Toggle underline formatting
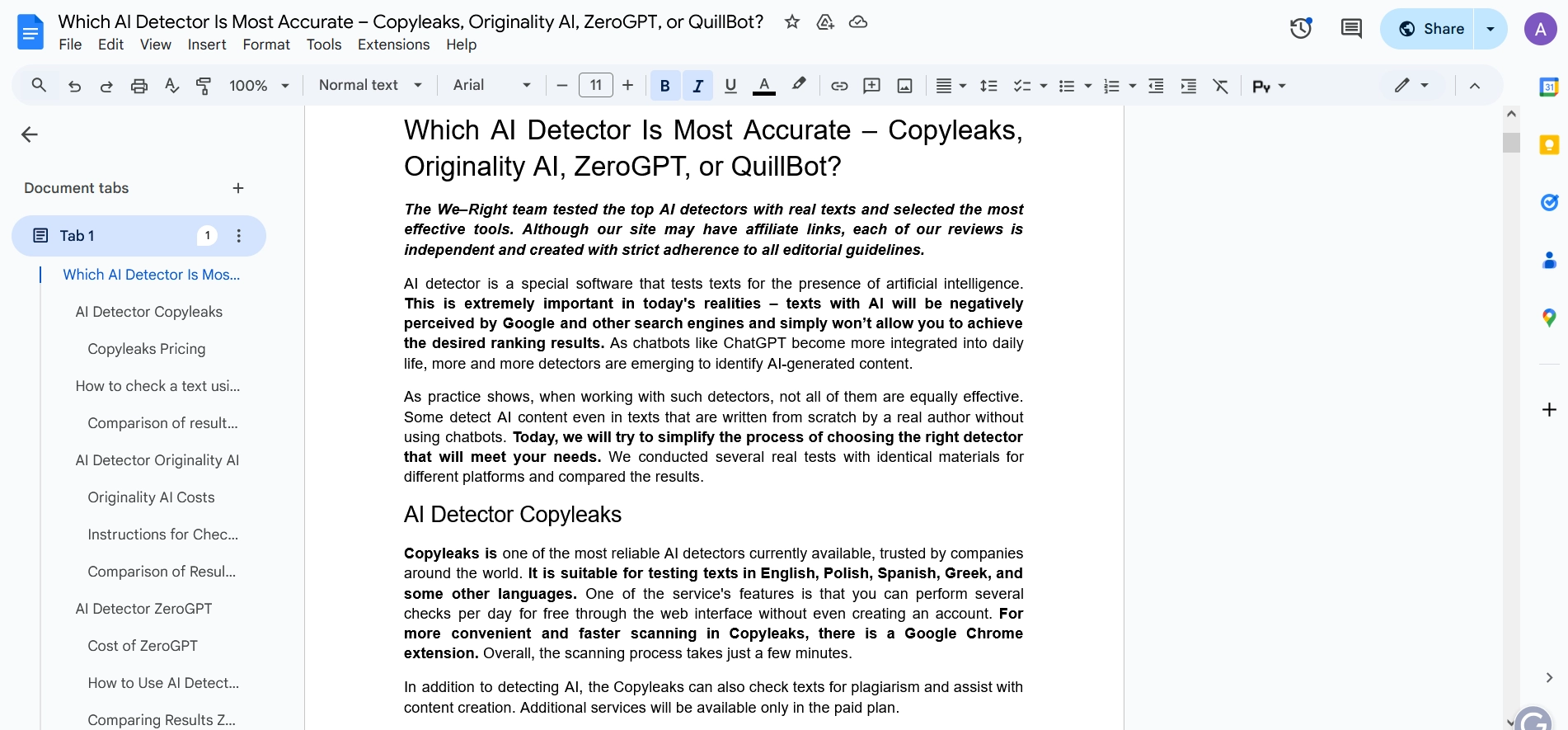Image resolution: width=1568 pixels, height=730 pixels. coord(730,86)
